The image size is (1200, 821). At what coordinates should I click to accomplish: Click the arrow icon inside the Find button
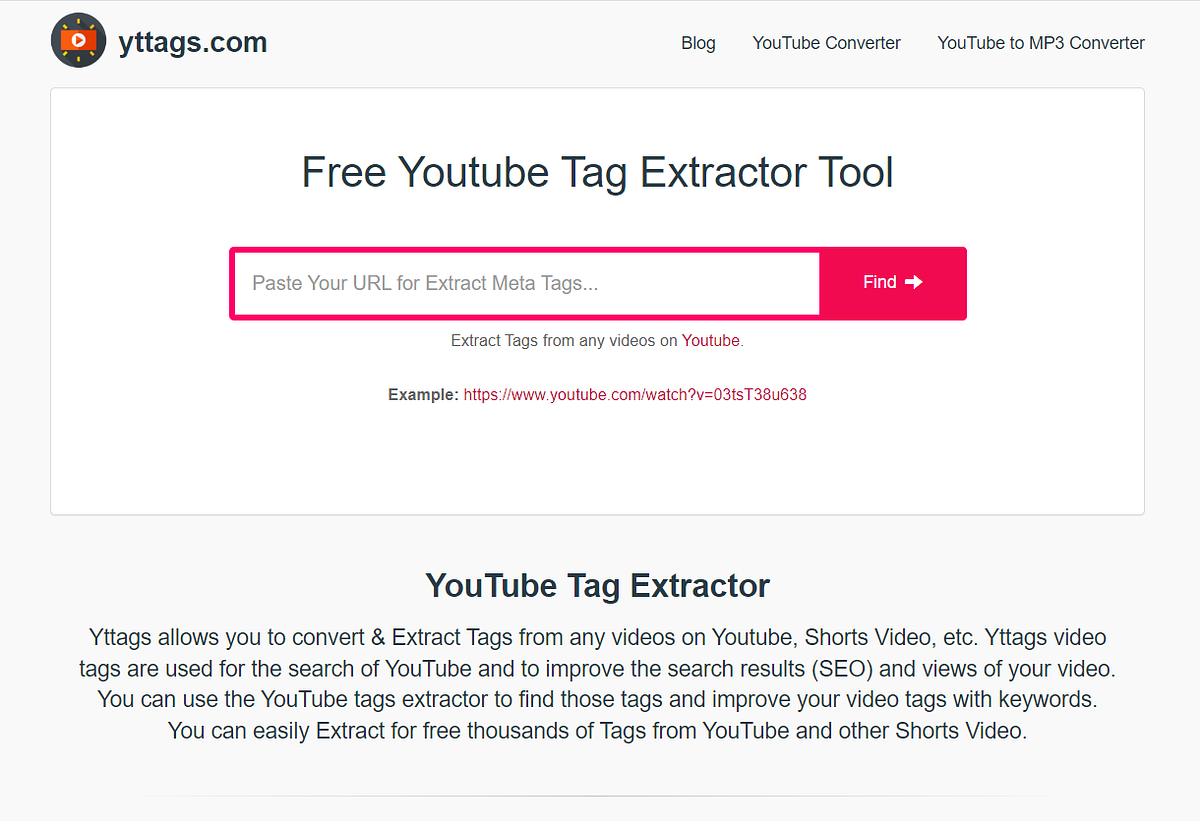913,282
